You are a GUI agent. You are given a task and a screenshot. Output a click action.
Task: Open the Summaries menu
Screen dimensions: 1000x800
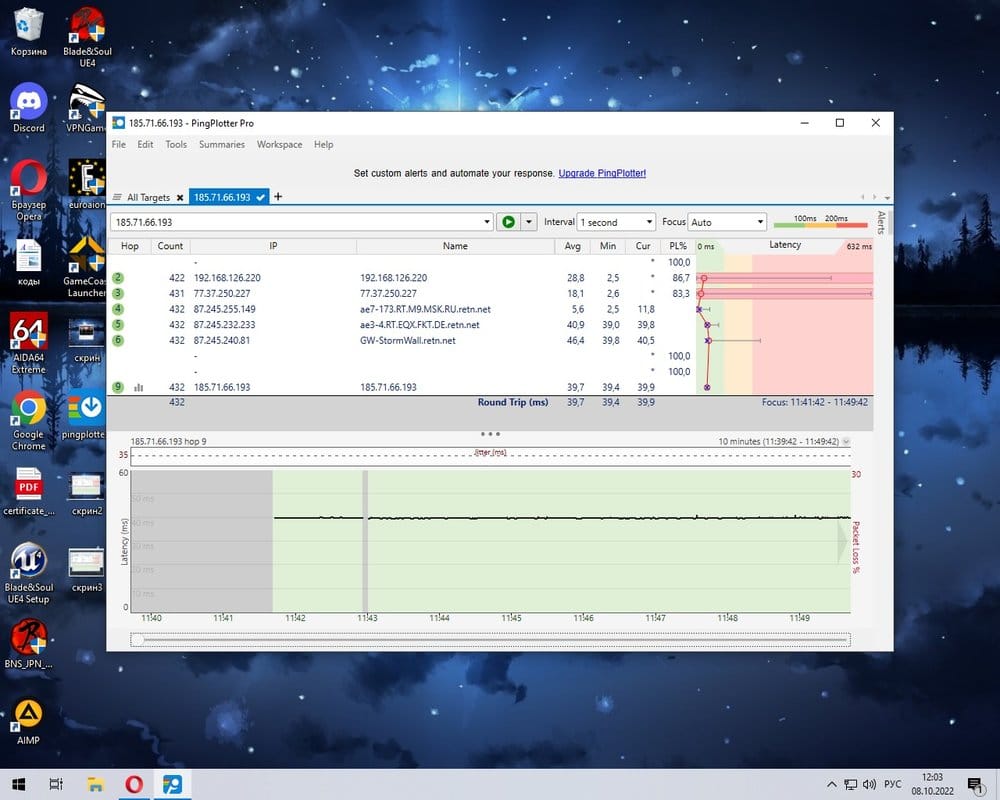click(221, 144)
